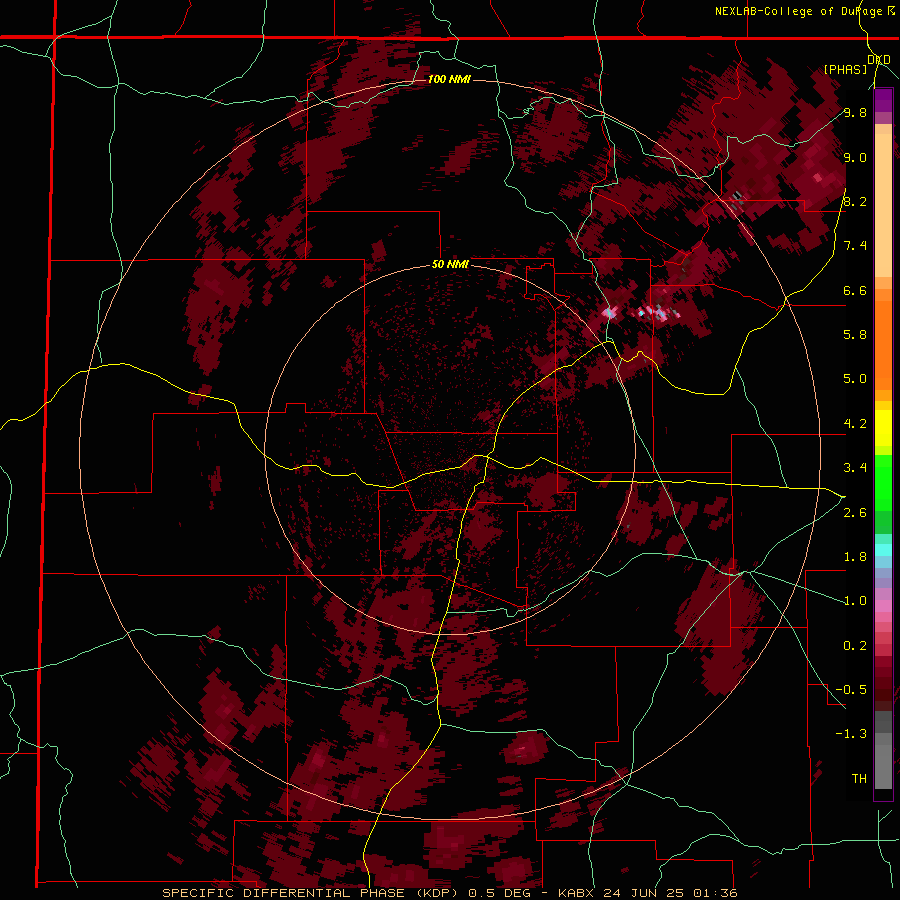Click the 6.6 value on color scale

tap(855, 290)
